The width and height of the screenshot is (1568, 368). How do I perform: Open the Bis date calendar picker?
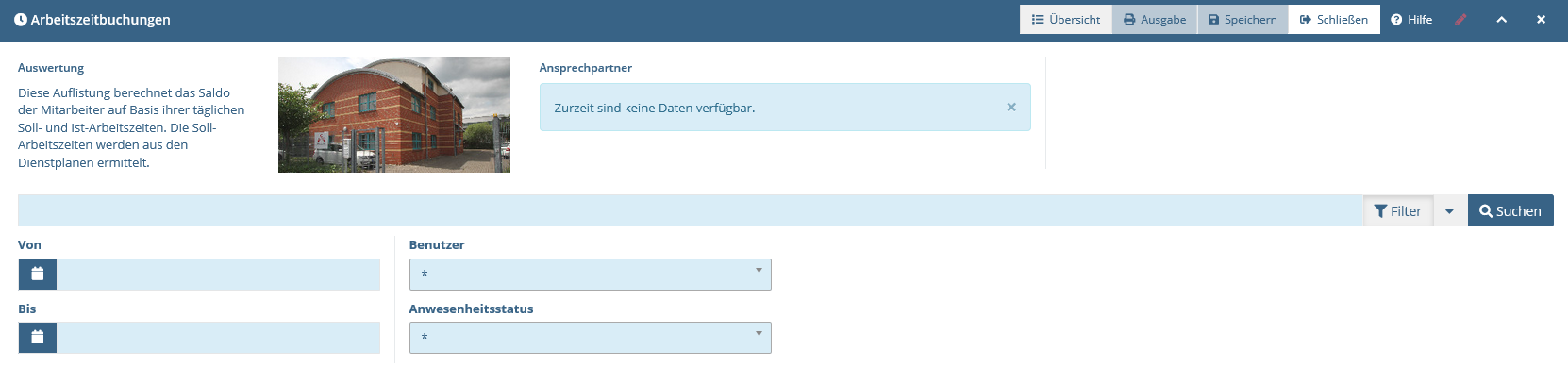point(38,338)
